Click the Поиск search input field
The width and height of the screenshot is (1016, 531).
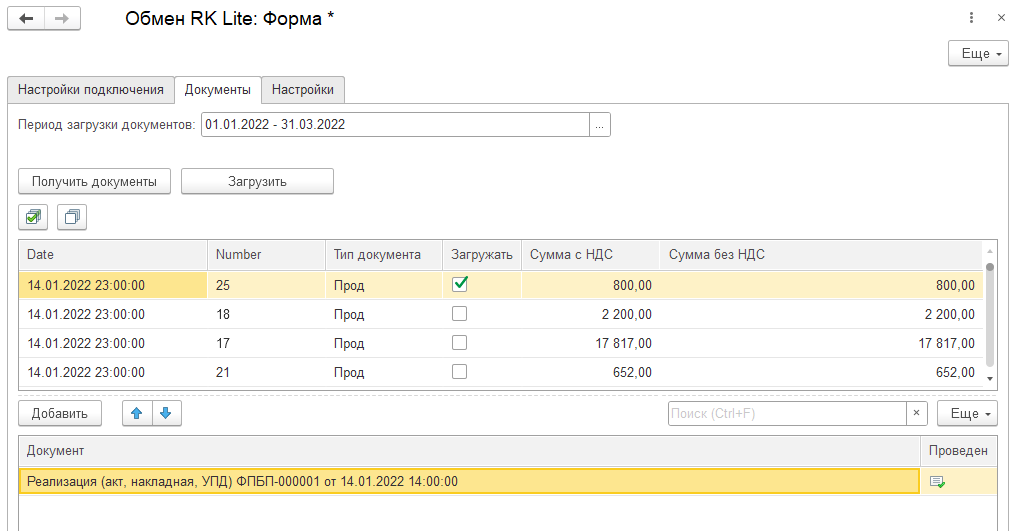pos(787,413)
